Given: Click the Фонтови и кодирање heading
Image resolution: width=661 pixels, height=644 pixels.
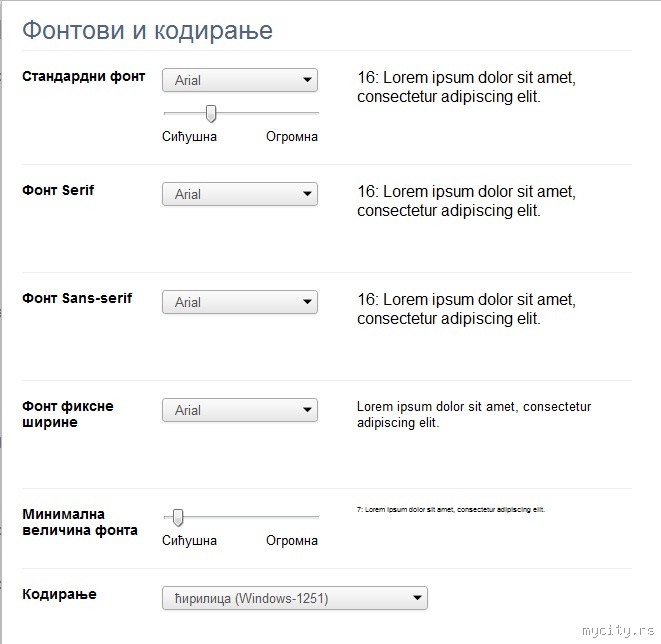Looking at the screenshot, I should click(147, 30).
